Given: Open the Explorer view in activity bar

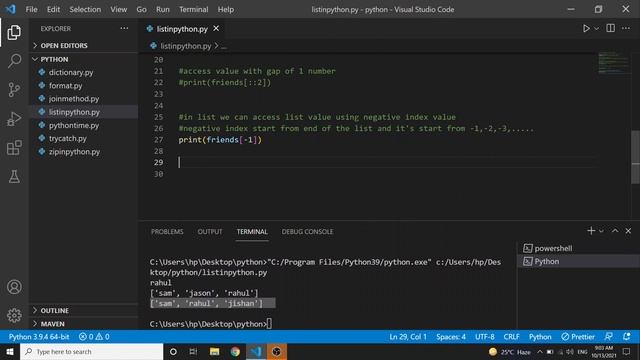Looking at the screenshot, I should pyautogui.click(x=14, y=33).
